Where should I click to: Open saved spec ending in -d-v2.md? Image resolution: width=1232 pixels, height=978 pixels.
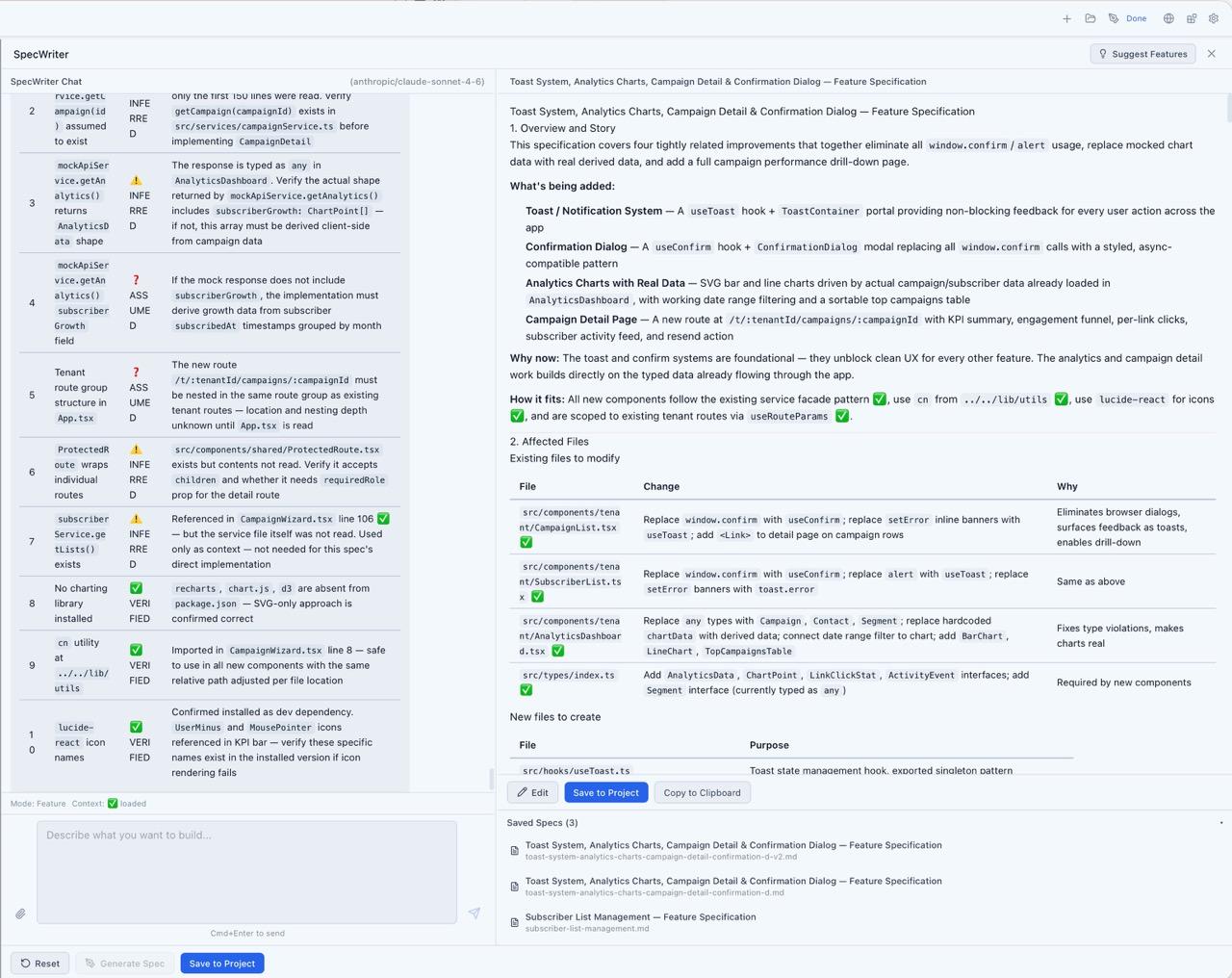pos(733,850)
